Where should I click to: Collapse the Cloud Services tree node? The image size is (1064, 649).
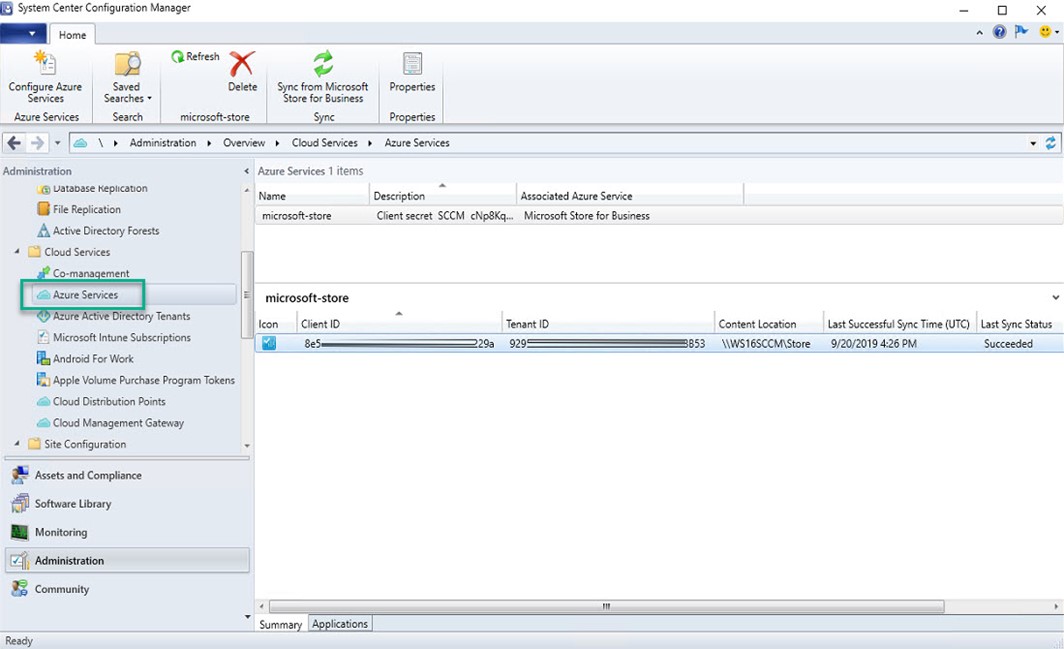(17, 252)
